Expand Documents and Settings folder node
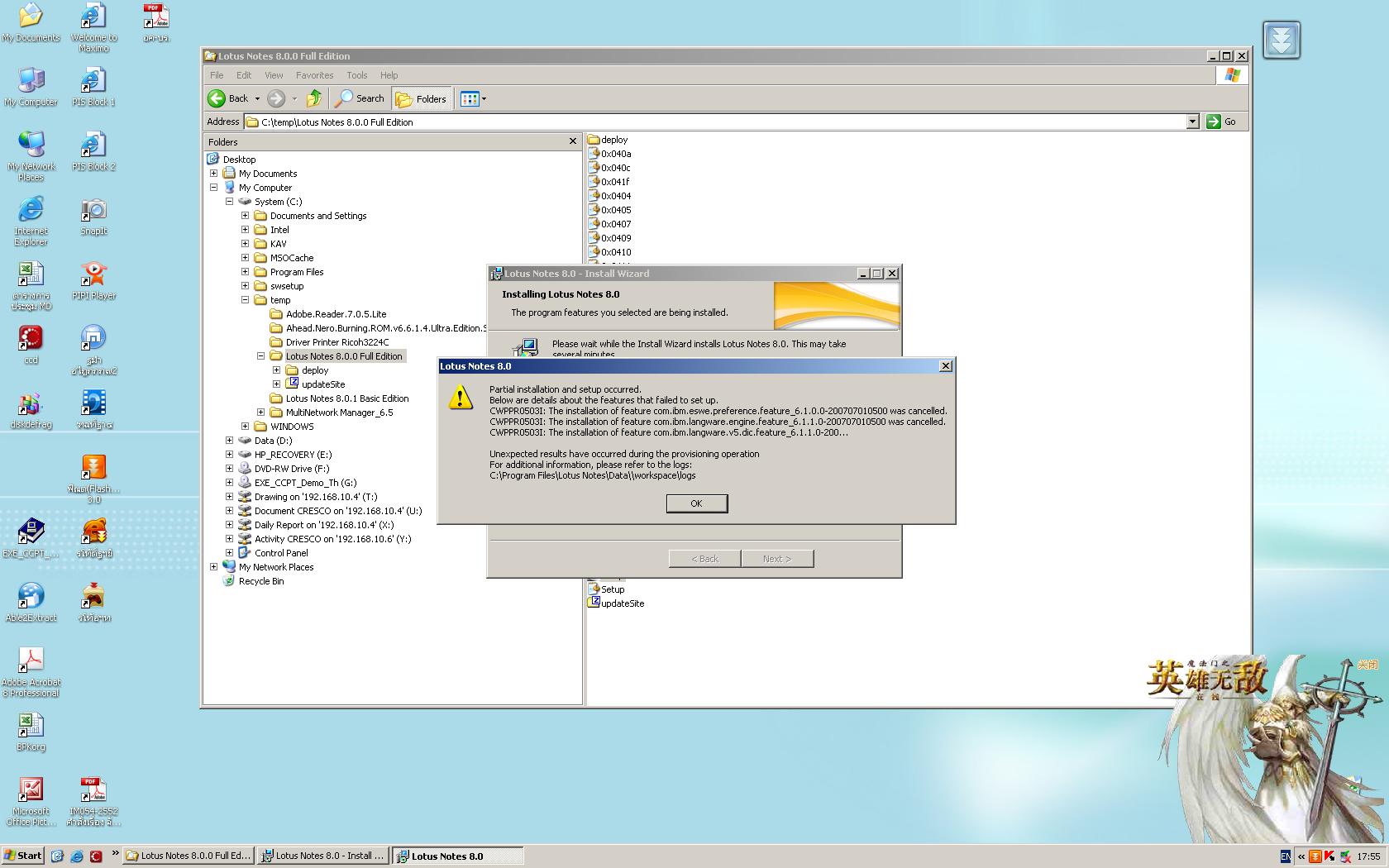Image resolution: width=1389 pixels, height=868 pixels. [x=245, y=216]
